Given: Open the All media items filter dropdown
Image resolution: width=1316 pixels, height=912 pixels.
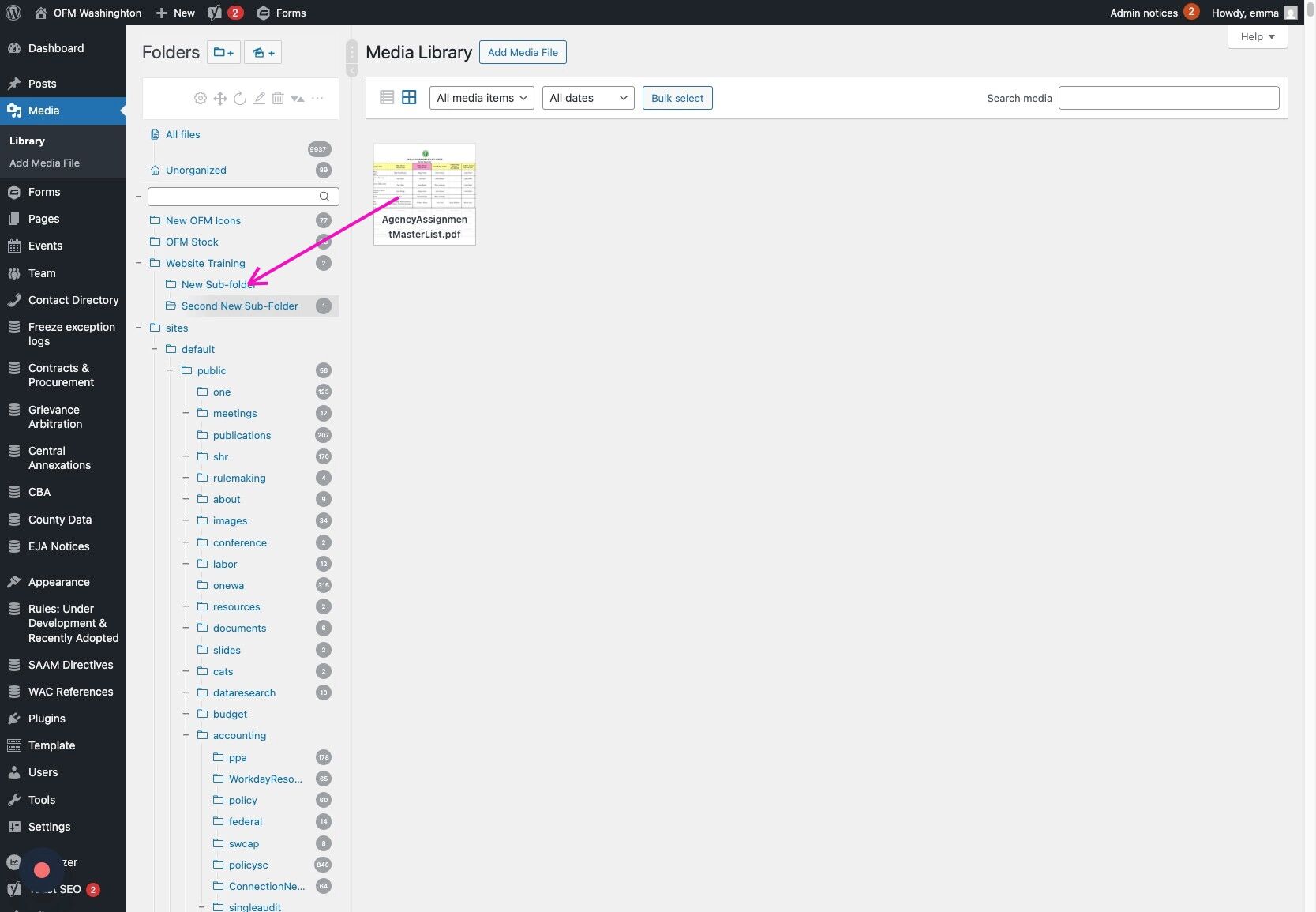Looking at the screenshot, I should pos(482,98).
